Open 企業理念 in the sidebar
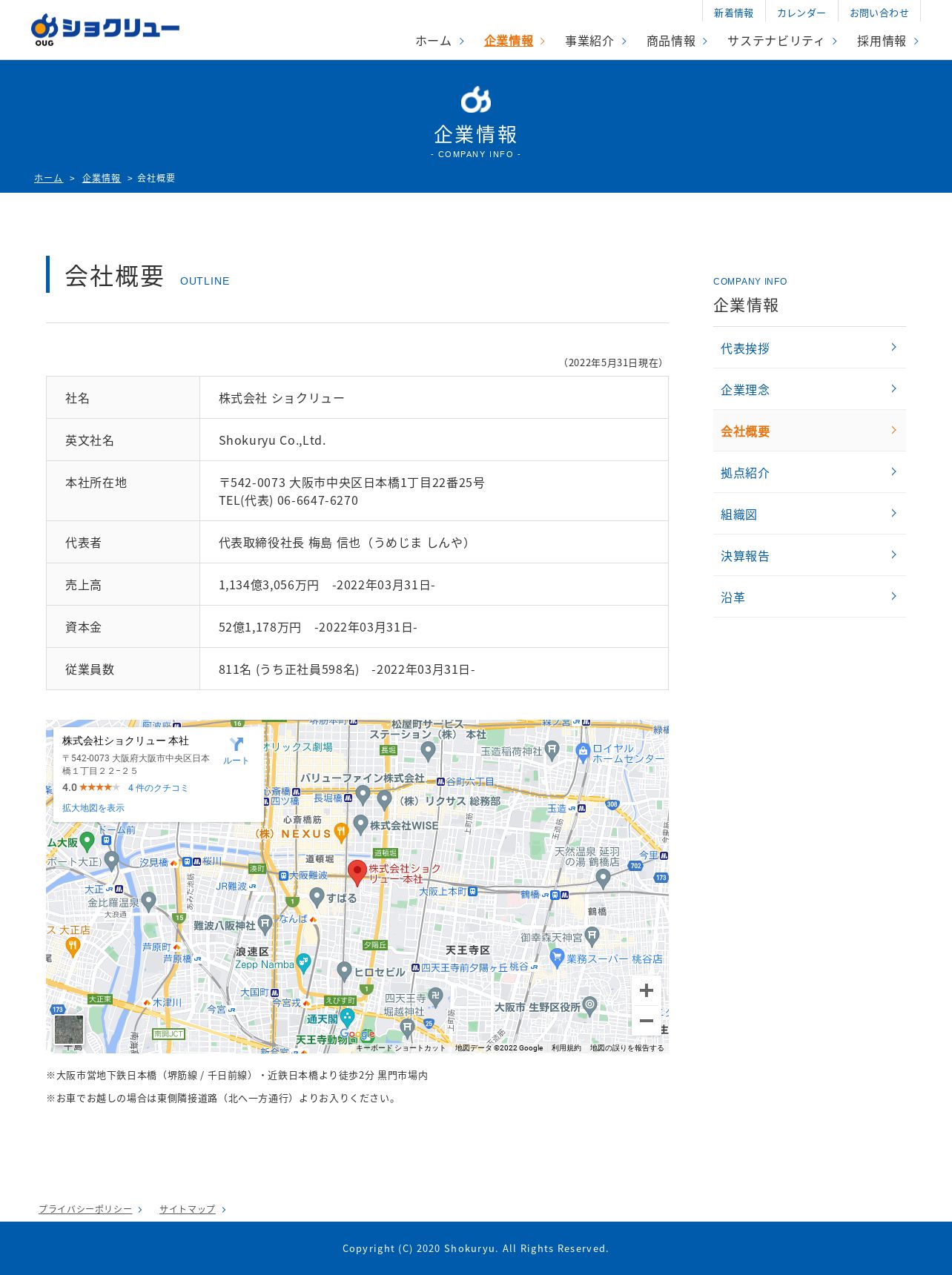 (810, 389)
